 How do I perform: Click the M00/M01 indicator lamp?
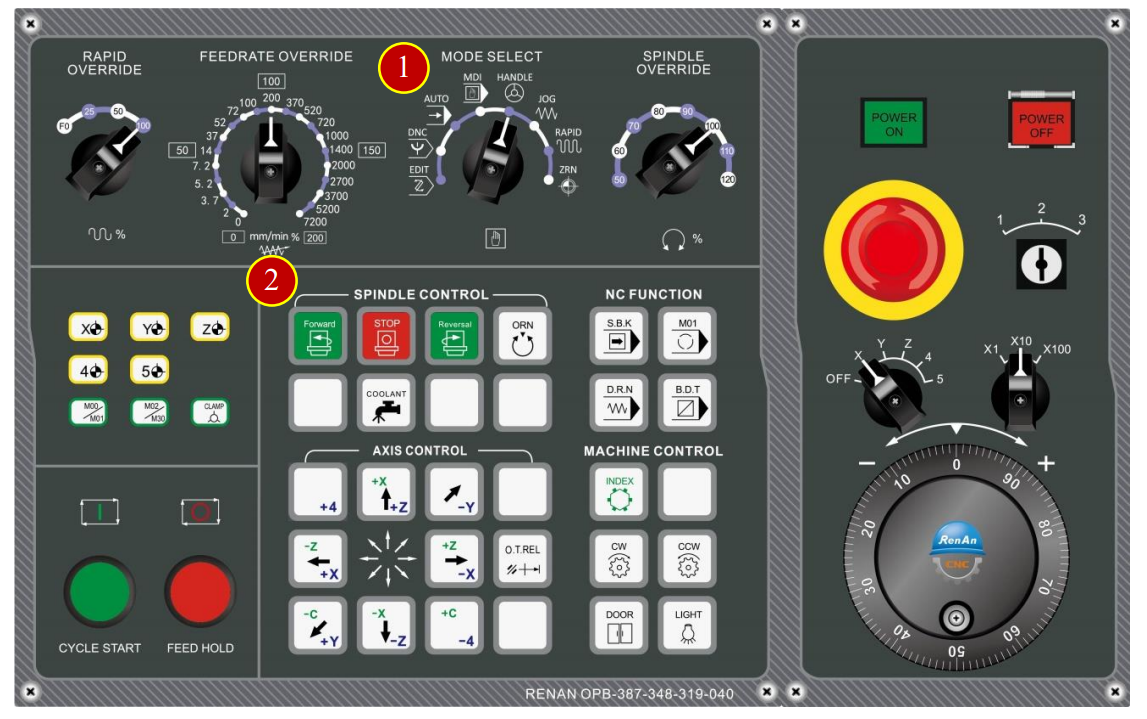pyautogui.click(x=89, y=413)
